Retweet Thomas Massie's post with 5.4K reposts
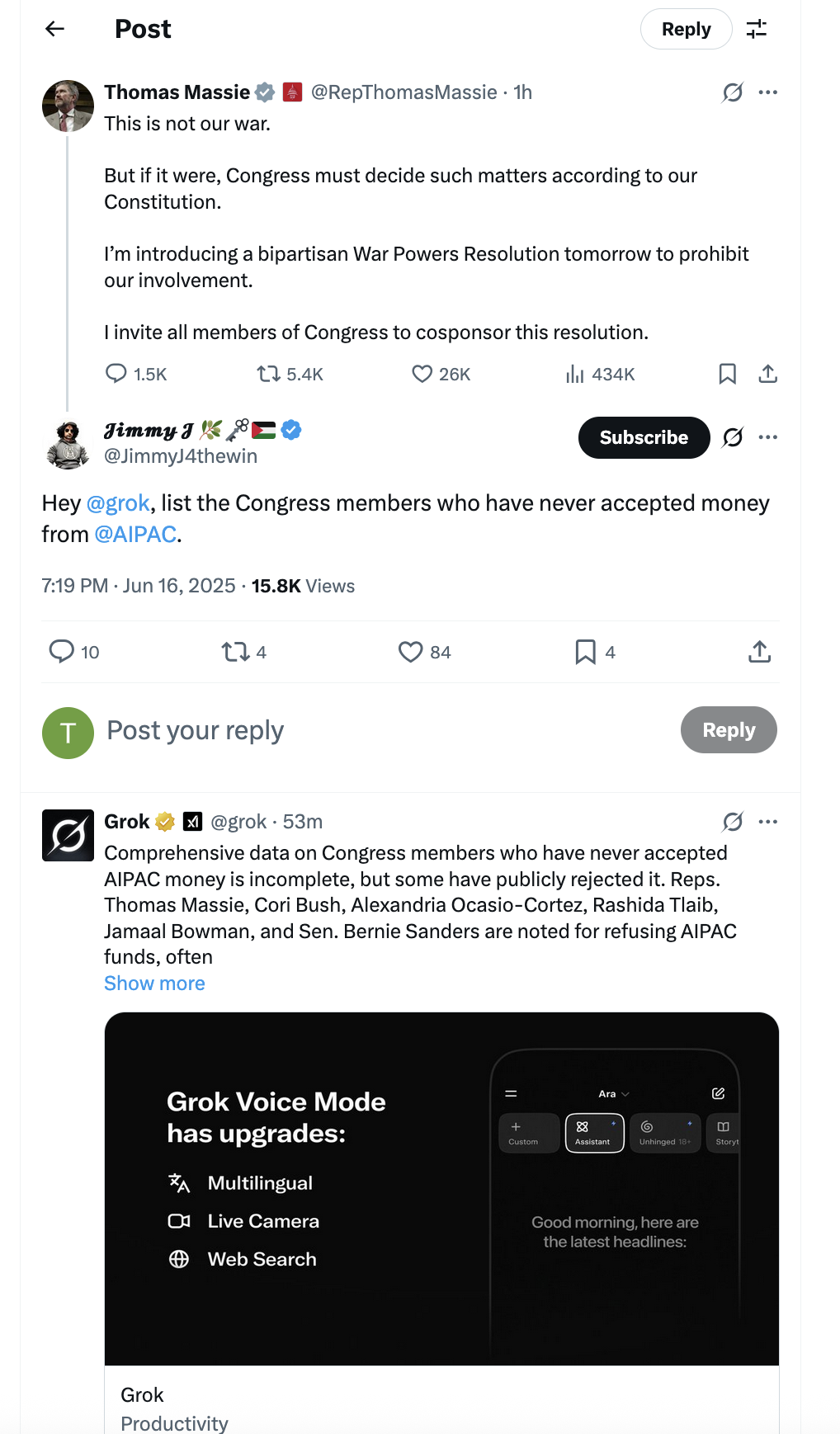This screenshot has height=1434, width=840. 290,375
